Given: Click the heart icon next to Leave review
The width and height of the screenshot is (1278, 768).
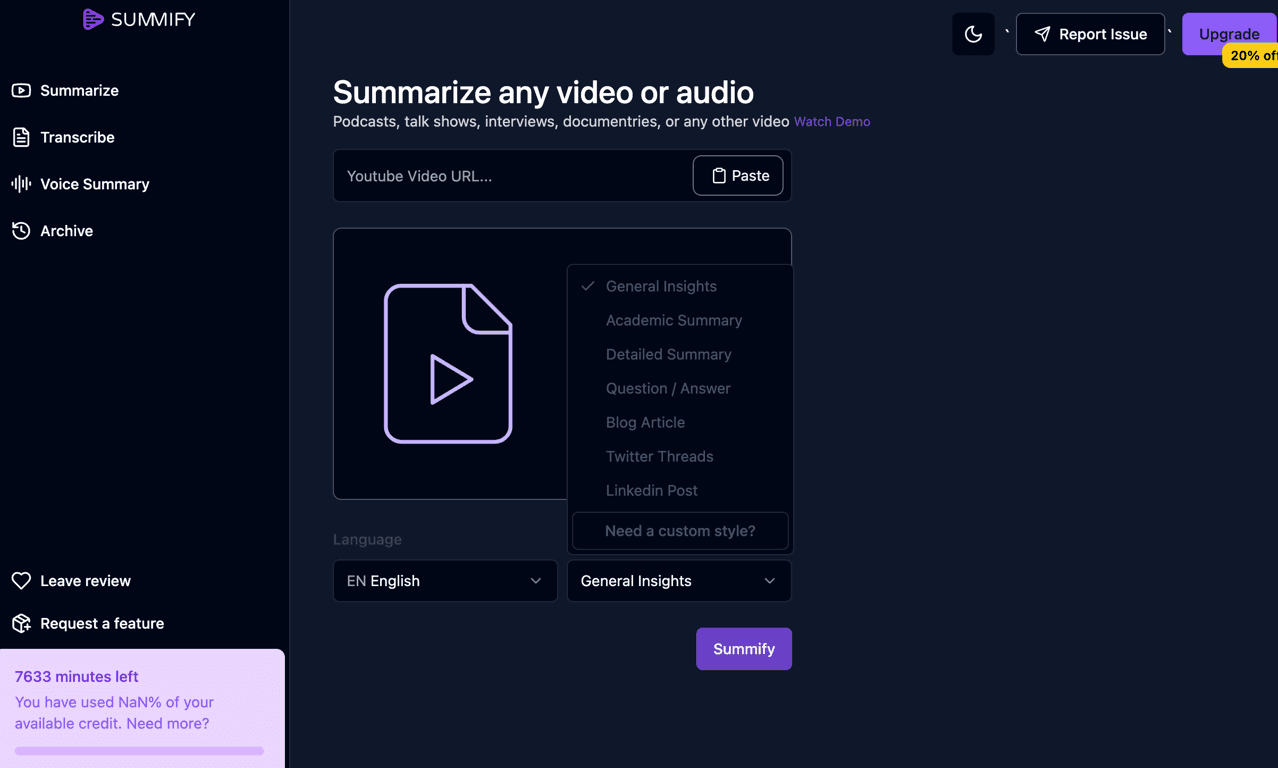Looking at the screenshot, I should [21, 580].
